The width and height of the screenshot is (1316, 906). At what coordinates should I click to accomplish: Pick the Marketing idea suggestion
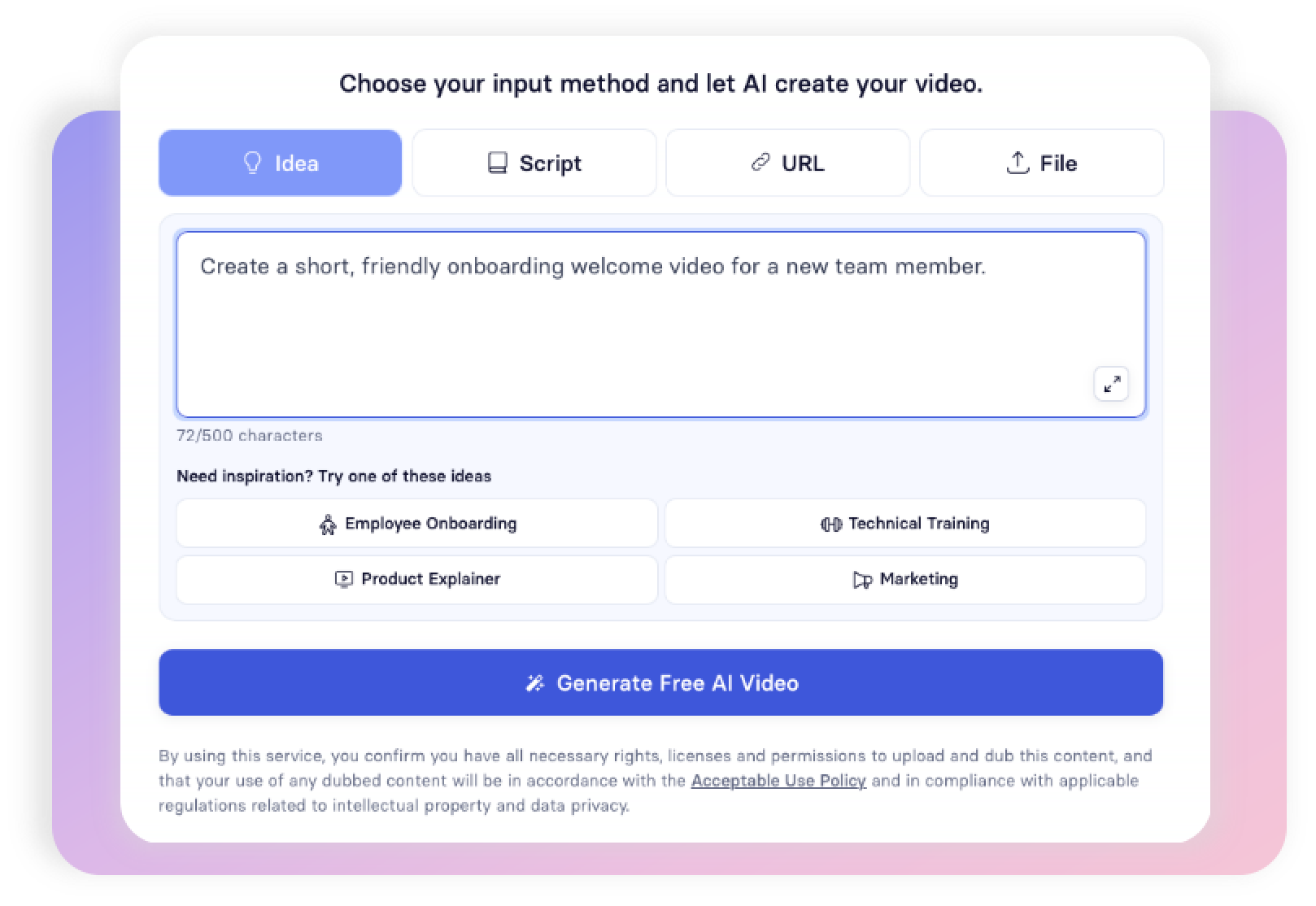pos(904,579)
